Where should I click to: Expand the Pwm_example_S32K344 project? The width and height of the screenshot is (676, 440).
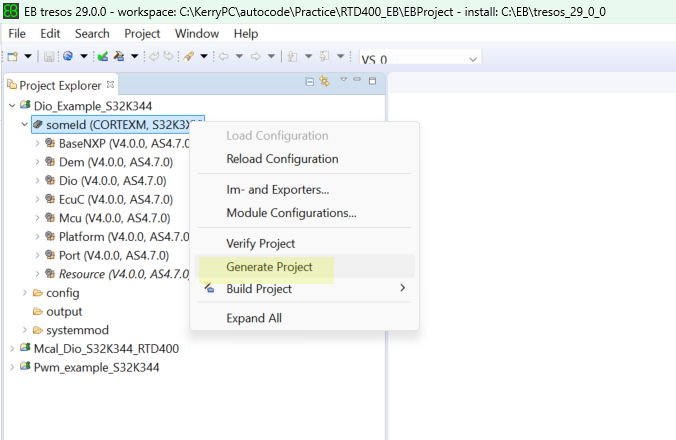[x=12, y=367]
